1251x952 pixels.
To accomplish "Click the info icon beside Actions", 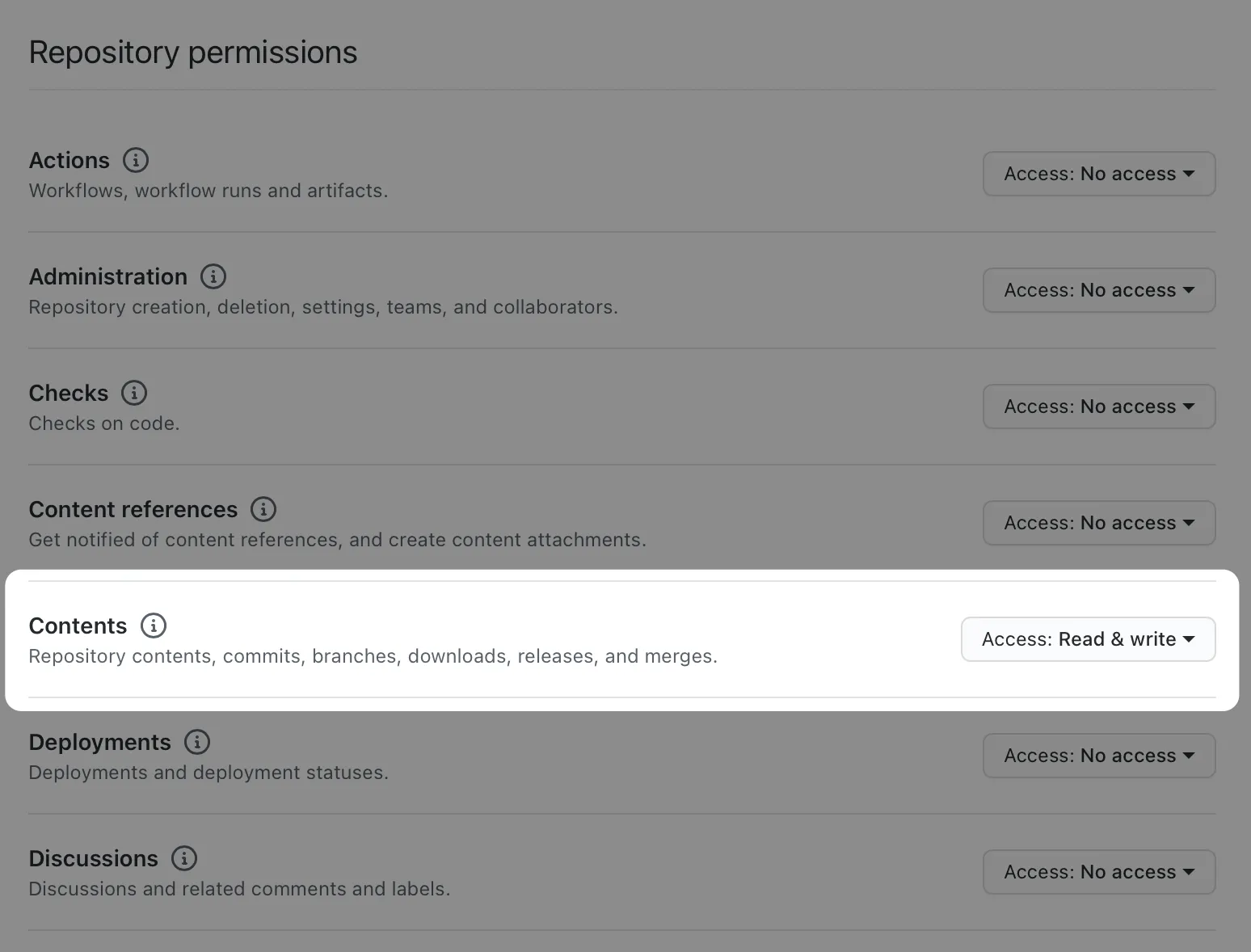I will (x=136, y=160).
